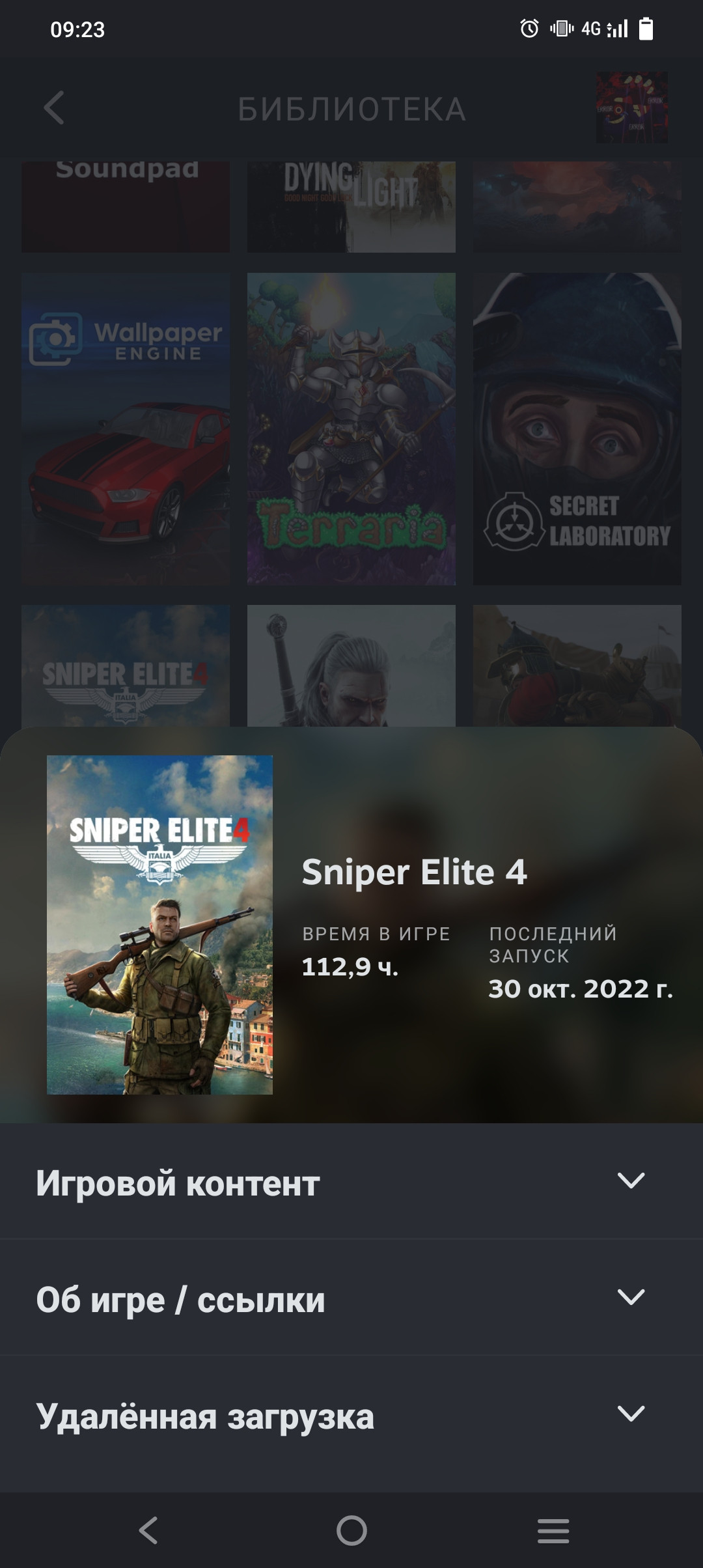Expand the Об игре / ссылки chevron
Screen dimensions: 703x1568
point(631,1297)
